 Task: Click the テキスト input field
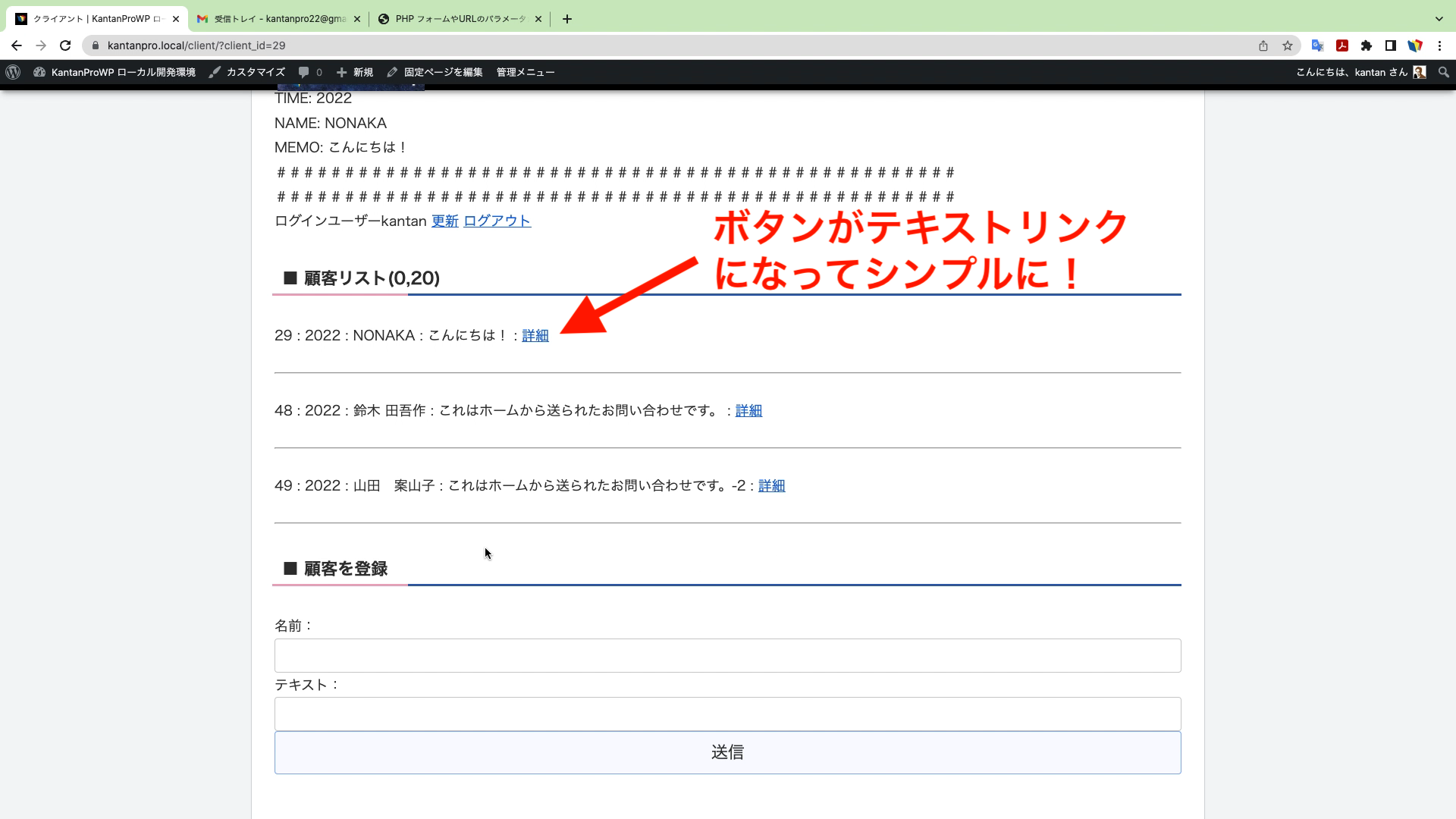point(728,714)
